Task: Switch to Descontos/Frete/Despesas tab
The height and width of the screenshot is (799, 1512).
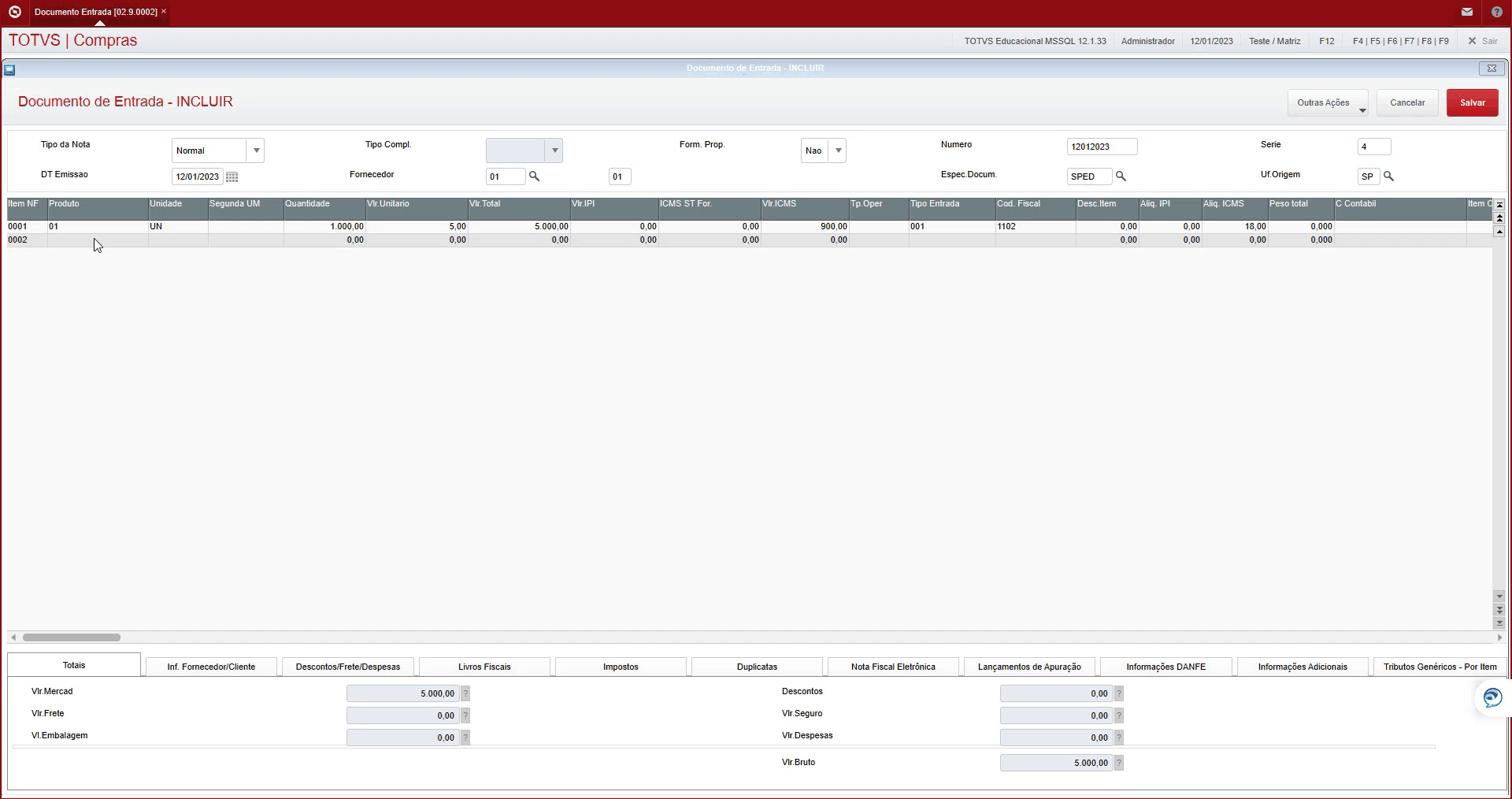Action: coord(348,667)
